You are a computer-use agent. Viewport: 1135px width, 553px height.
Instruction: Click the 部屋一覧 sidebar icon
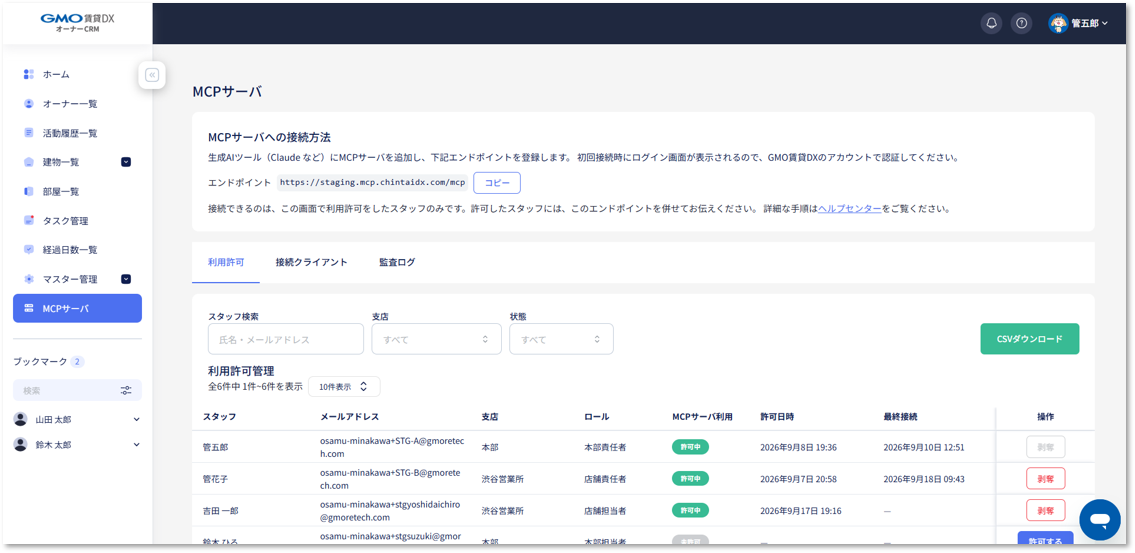point(29,191)
